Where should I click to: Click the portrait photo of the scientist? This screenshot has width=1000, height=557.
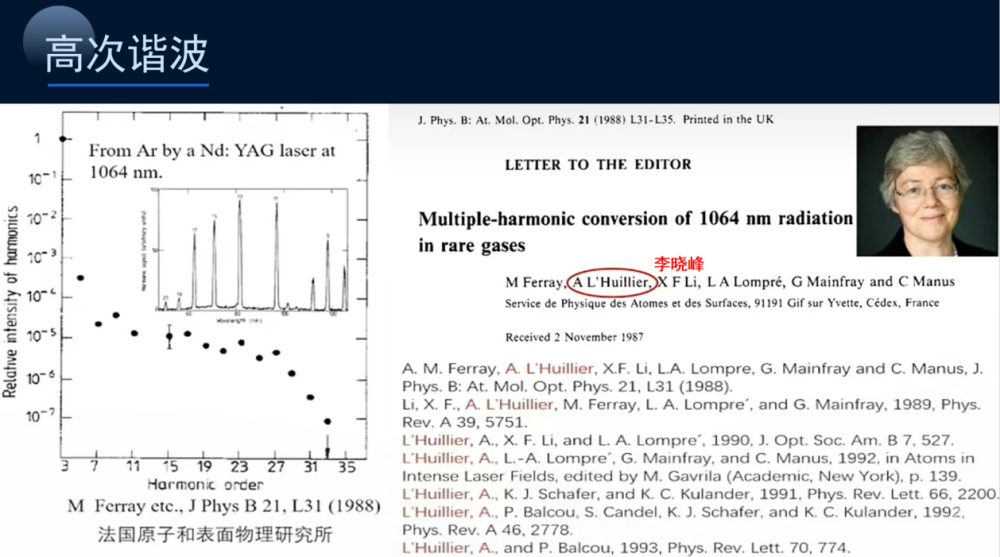tap(927, 192)
